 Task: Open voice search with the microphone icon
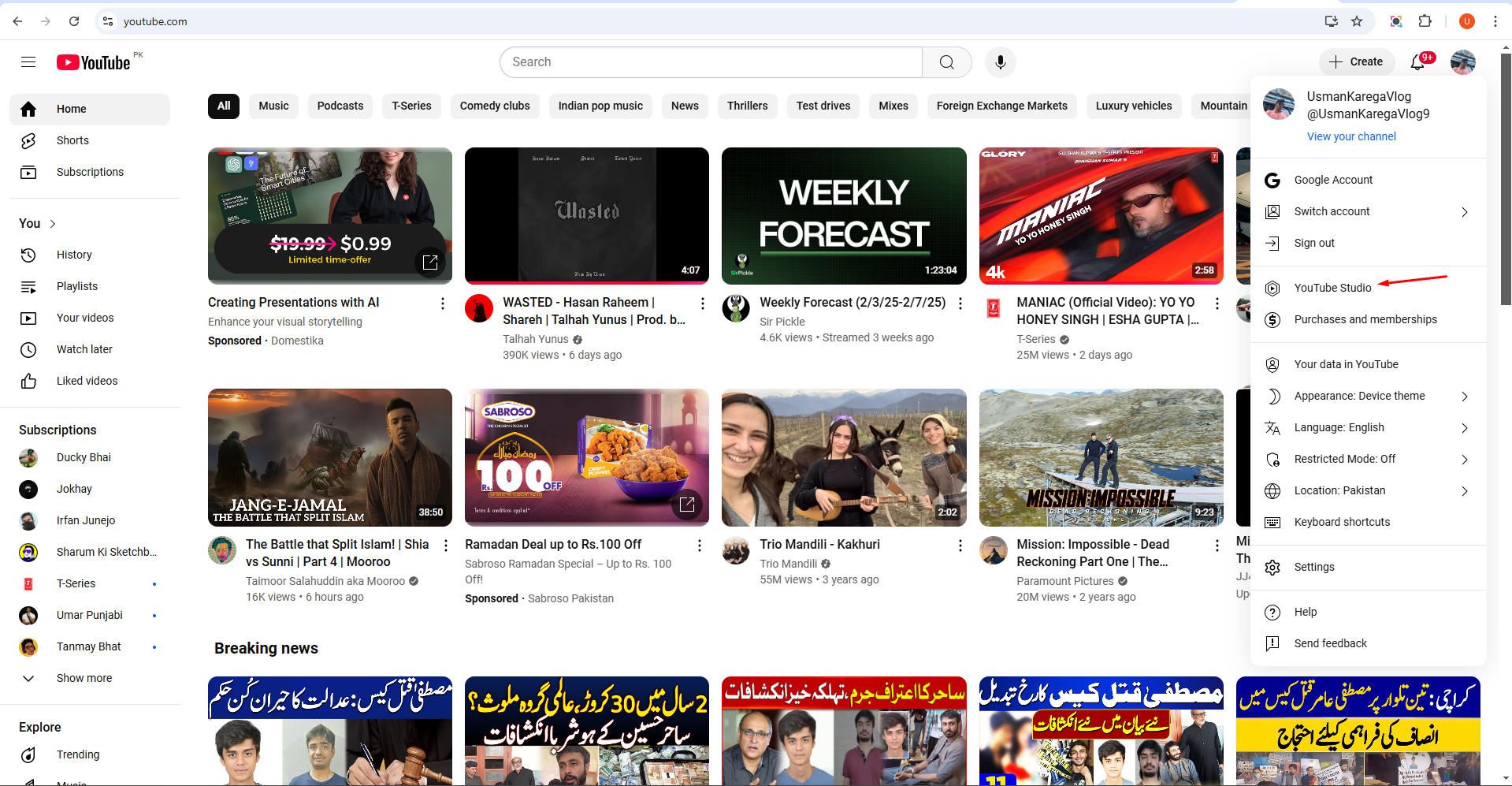[x=1000, y=62]
